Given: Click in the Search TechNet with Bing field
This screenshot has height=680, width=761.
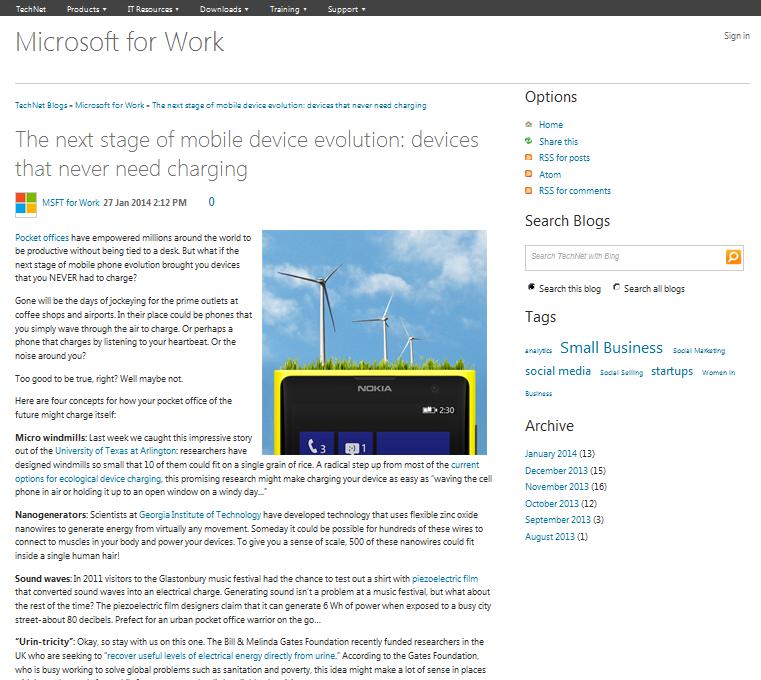Looking at the screenshot, I should pos(623,257).
